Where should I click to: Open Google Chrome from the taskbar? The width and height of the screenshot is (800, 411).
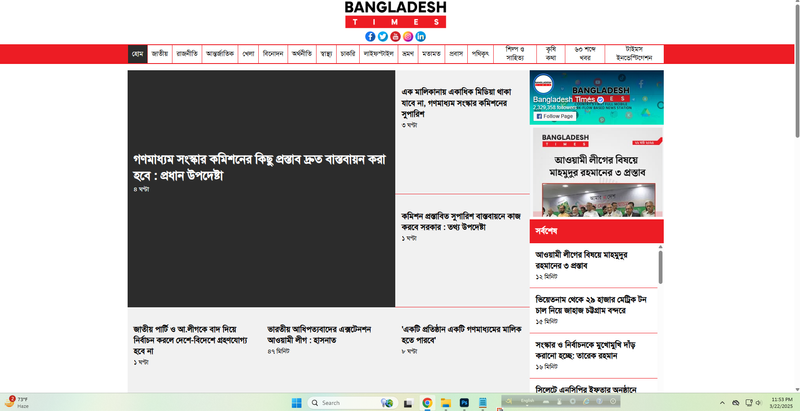click(427, 403)
